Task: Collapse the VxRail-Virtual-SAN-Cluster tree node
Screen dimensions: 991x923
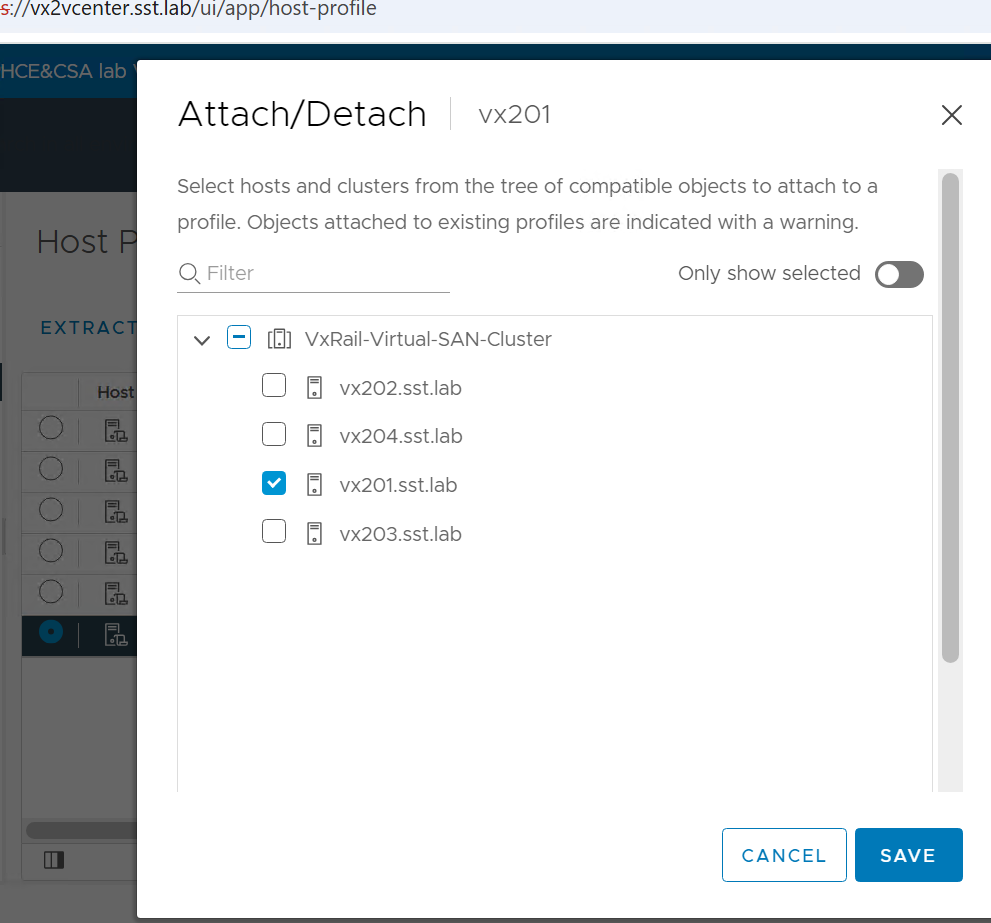Action: pyautogui.click(x=202, y=341)
